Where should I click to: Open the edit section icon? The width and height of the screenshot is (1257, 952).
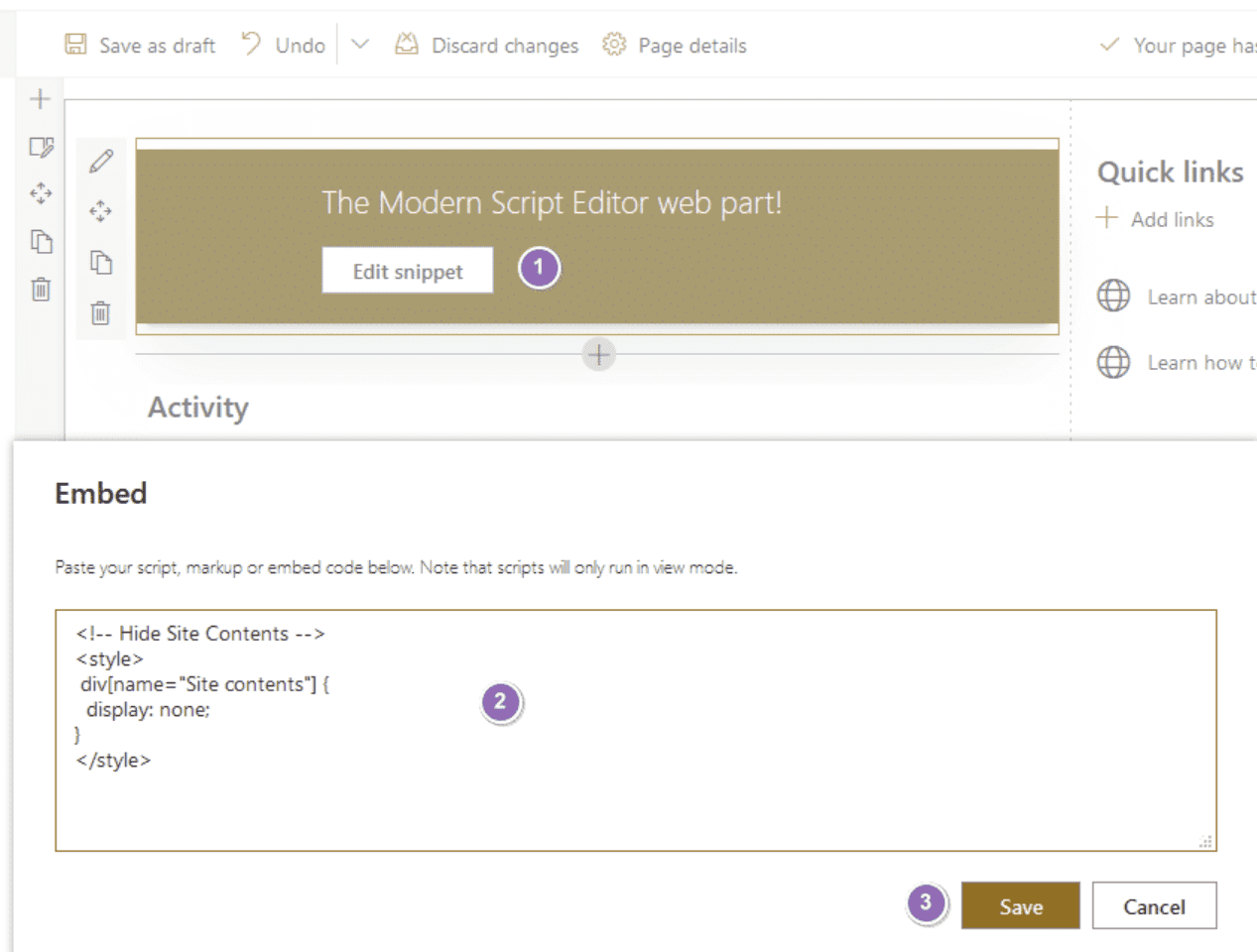click(x=41, y=148)
